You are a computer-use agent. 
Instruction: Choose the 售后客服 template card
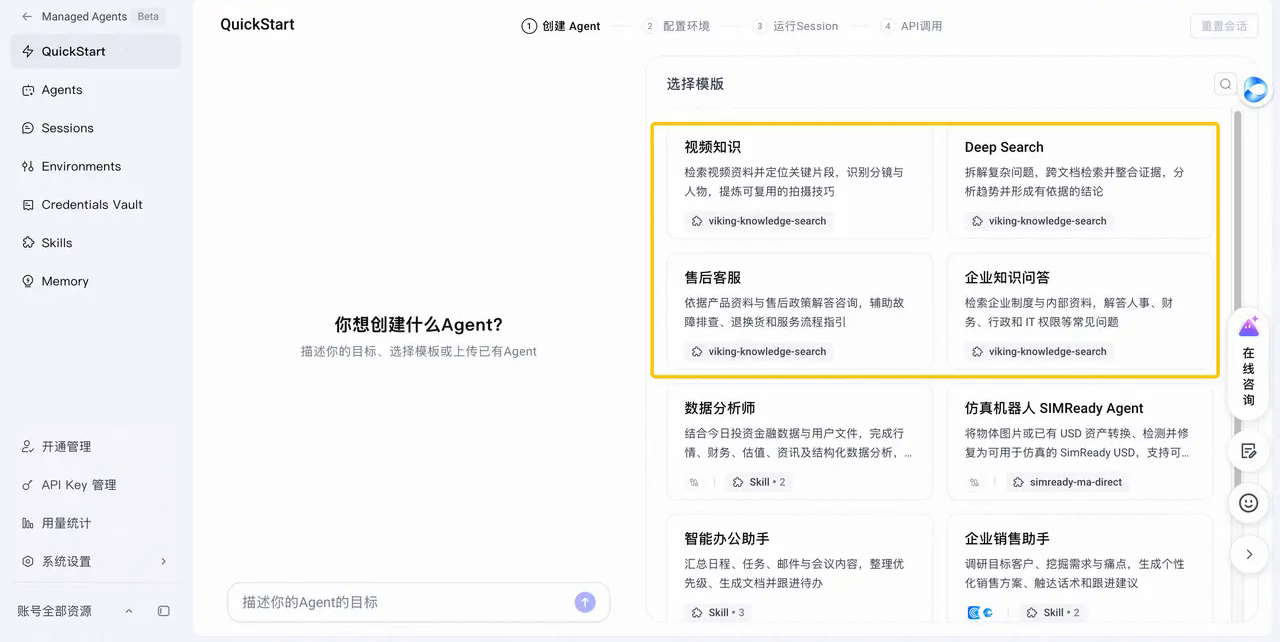[799, 312]
